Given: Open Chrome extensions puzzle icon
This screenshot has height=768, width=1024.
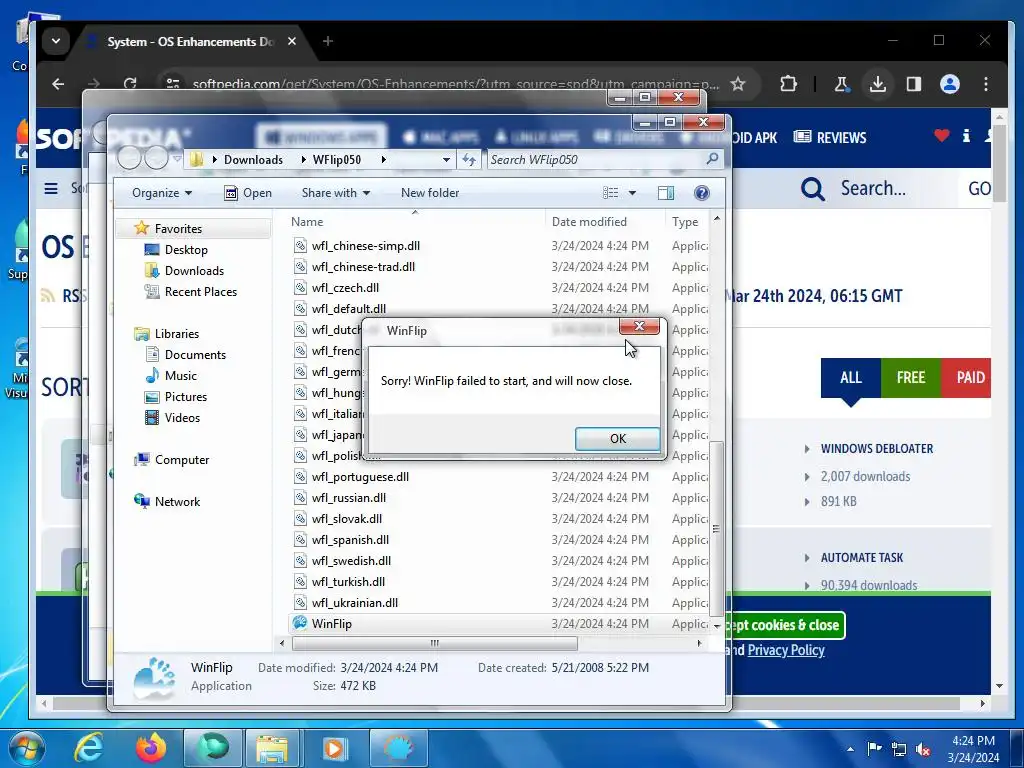Looking at the screenshot, I should click(x=788, y=84).
